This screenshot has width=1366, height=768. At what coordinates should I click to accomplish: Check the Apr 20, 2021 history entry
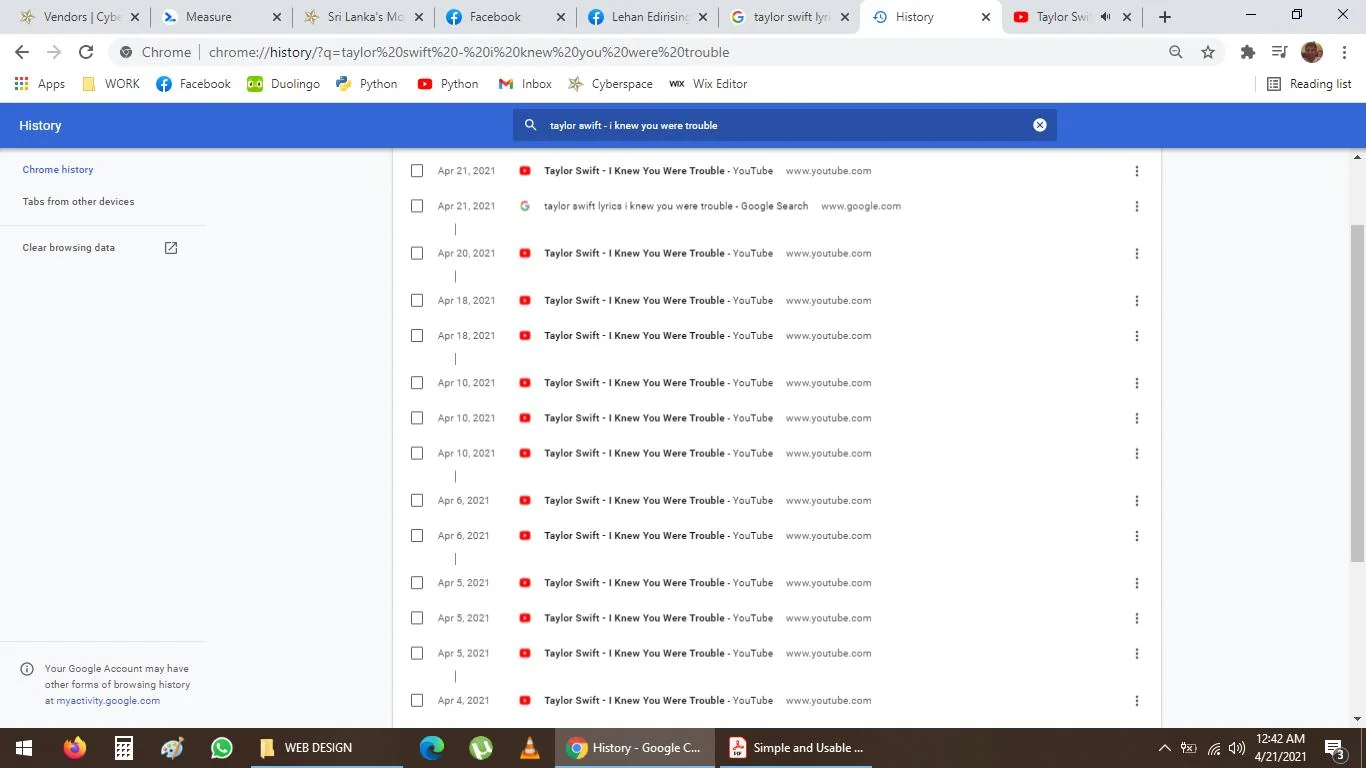click(x=417, y=253)
